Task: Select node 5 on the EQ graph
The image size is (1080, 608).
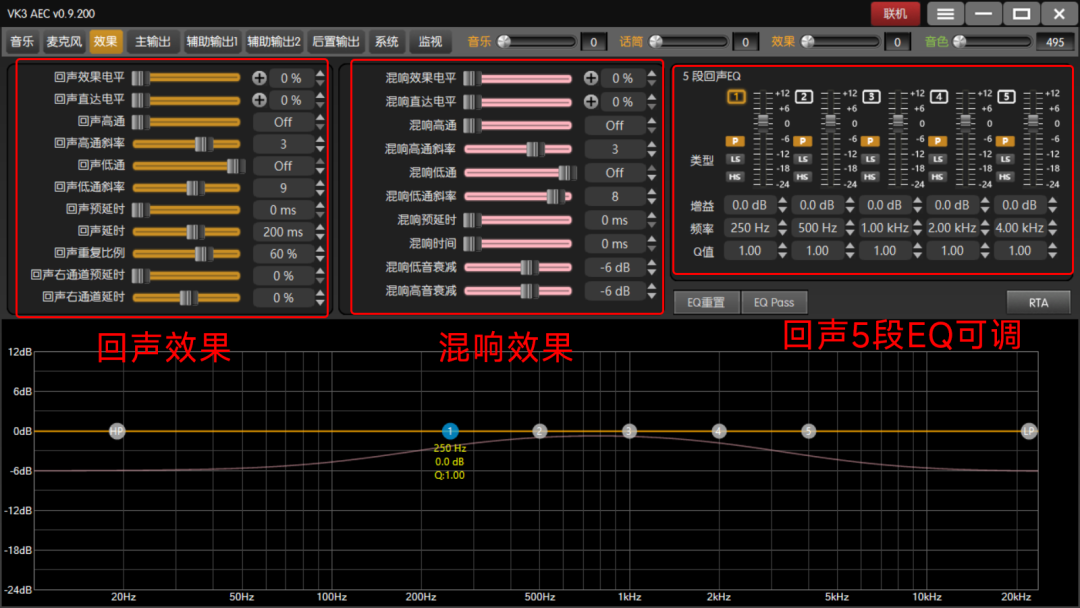Action: [808, 431]
